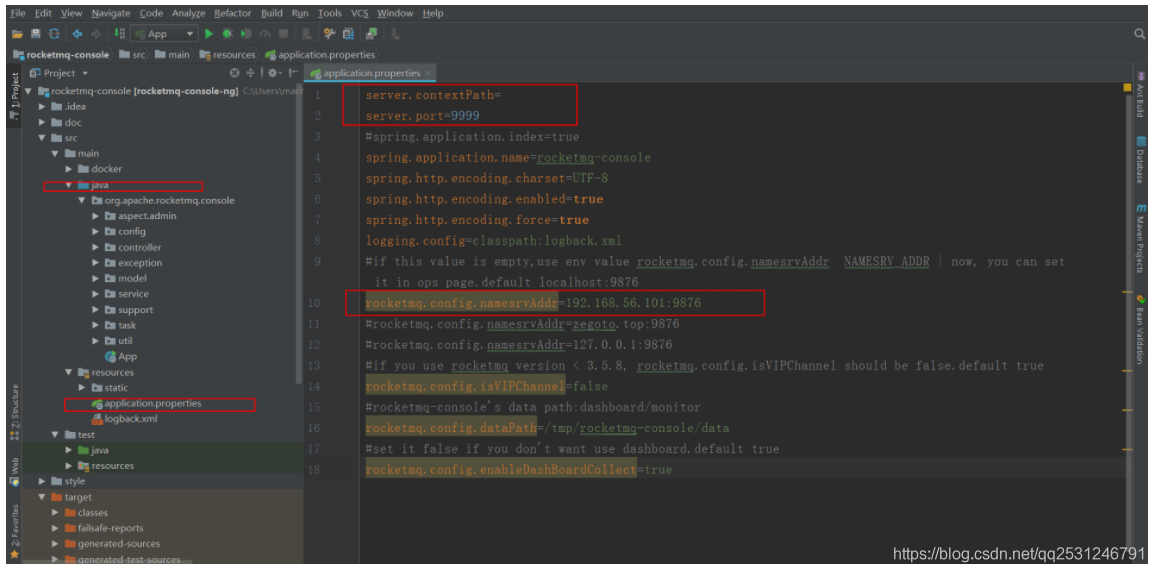Image resolution: width=1154 pixels, height=573 pixels.
Task: Click the Stop square toolbar icon
Action: click(283, 34)
